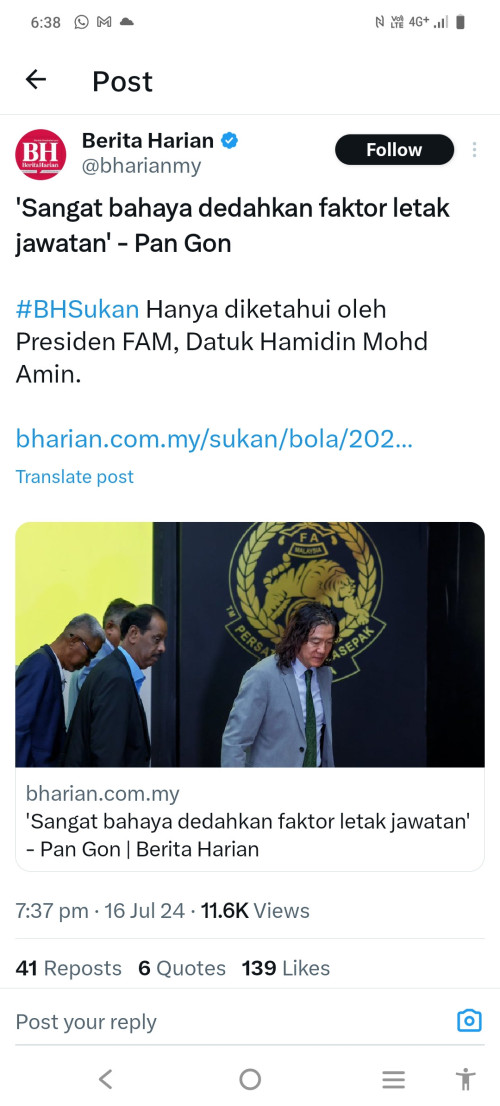500x1106 pixels.
Task: Open the @bharianmy handle
Action: (x=142, y=166)
